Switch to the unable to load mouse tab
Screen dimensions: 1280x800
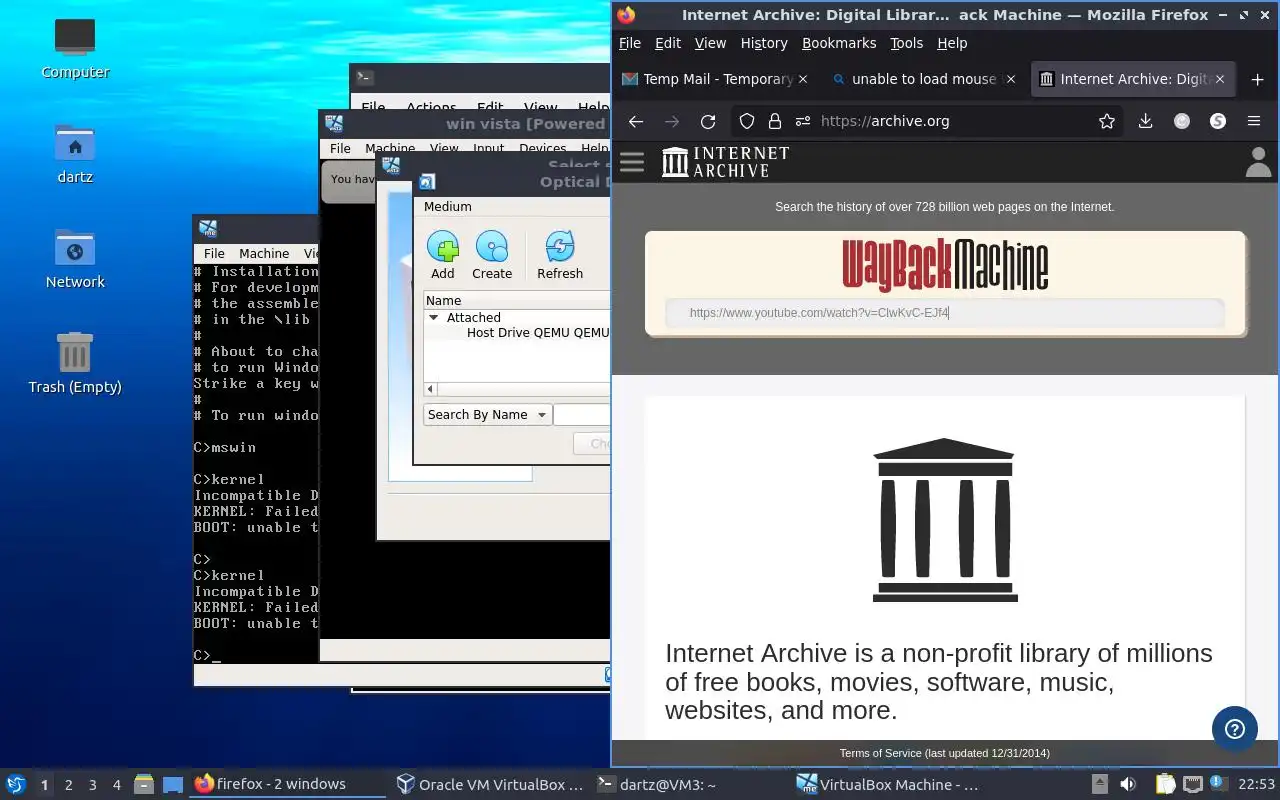coord(921,79)
